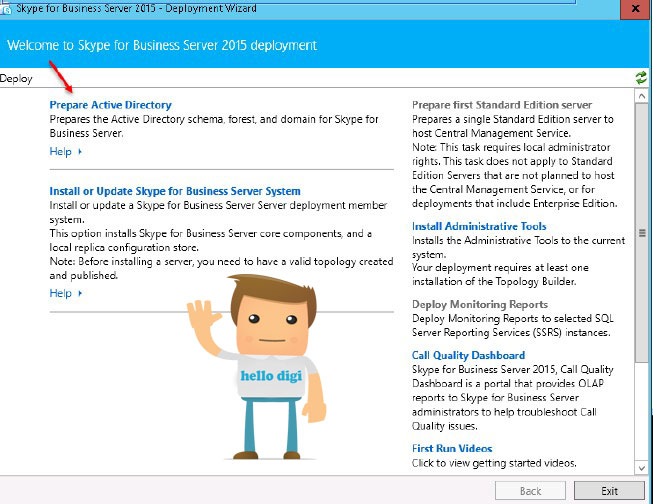Click Deploy Monitoring Reports heading
Image resolution: width=653 pixels, height=504 pixels.
click(x=480, y=304)
